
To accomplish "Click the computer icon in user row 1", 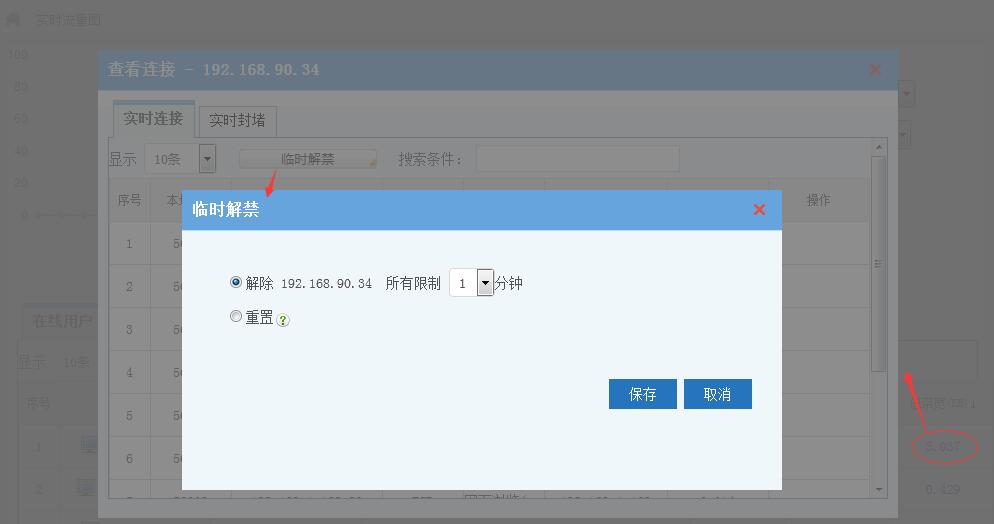I will [88, 446].
